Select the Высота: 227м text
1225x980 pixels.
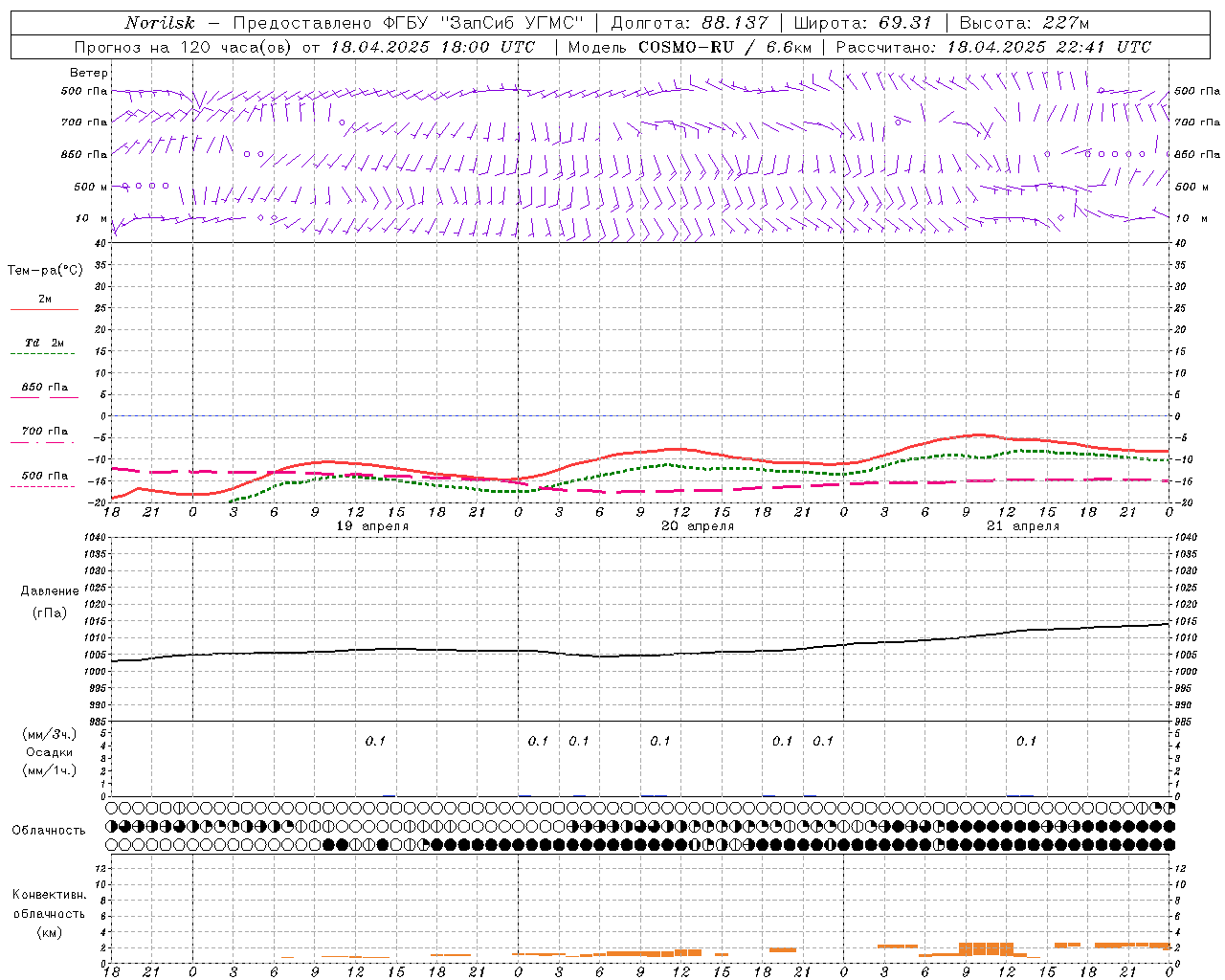click(1024, 23)
